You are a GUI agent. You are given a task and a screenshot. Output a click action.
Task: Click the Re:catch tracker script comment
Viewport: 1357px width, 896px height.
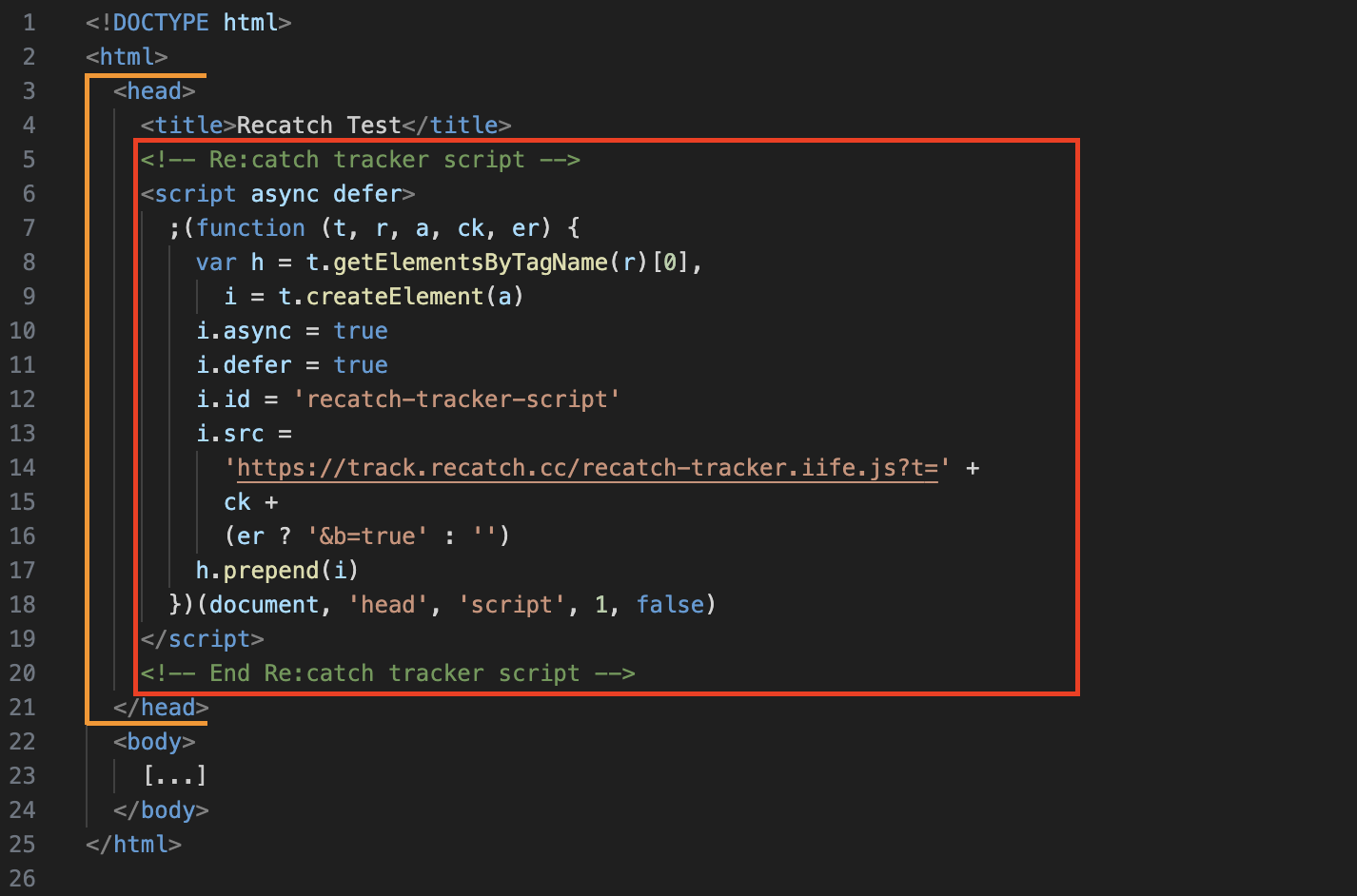click(360, 160)
